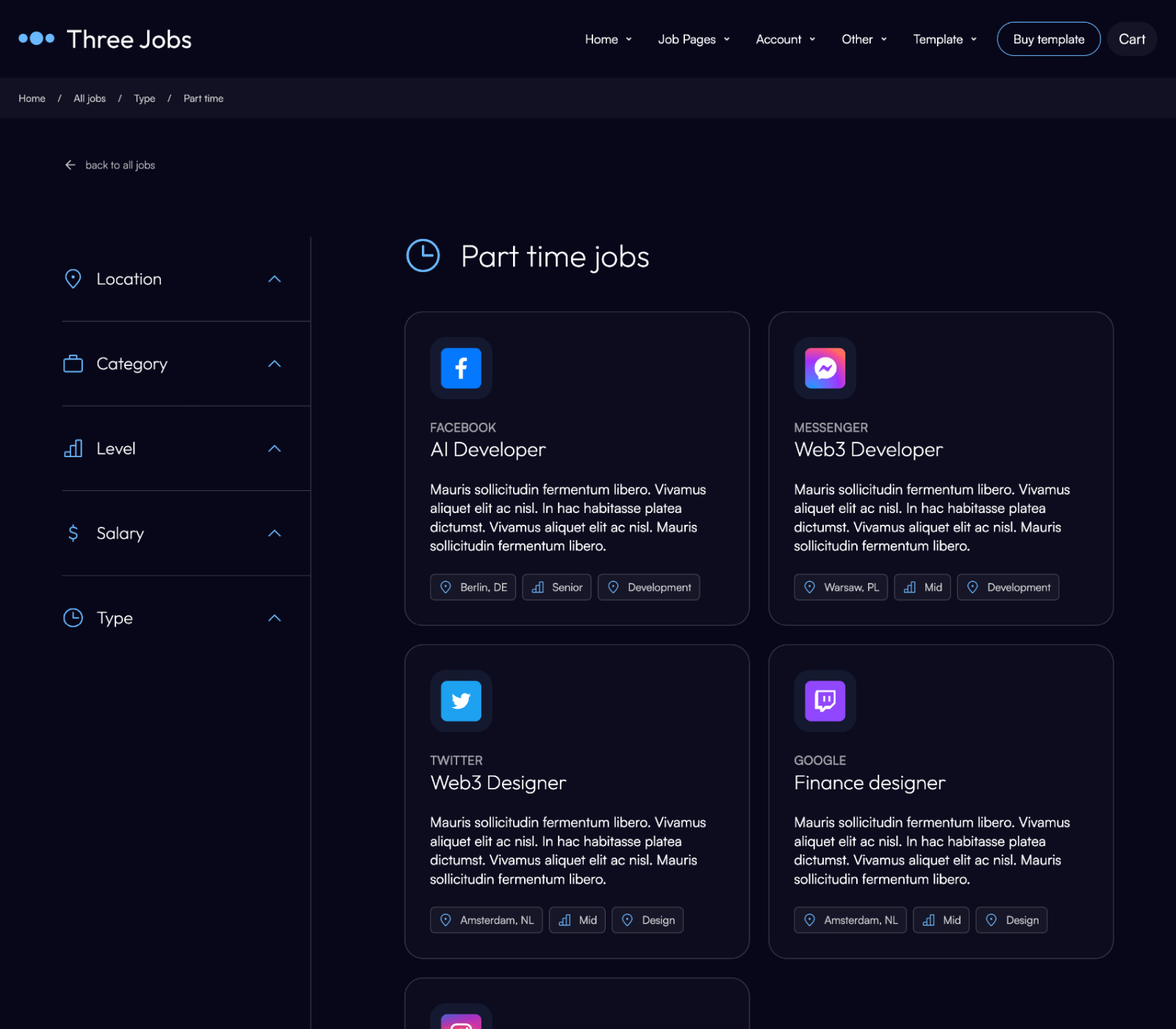Screen dimensions: 1176x1029
Task: Open the Messenger company logo icon
Action: click(825, 368)
